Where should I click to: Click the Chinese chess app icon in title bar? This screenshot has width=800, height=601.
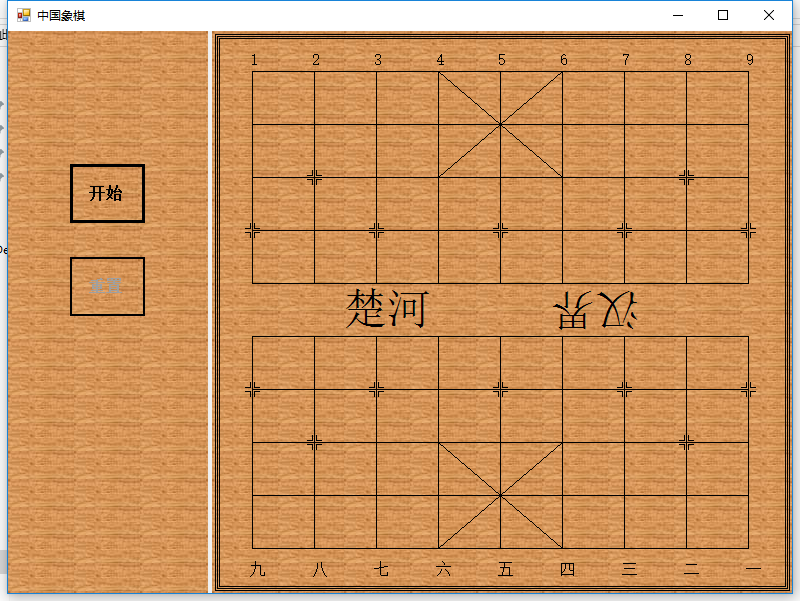(x=23, y=15)
